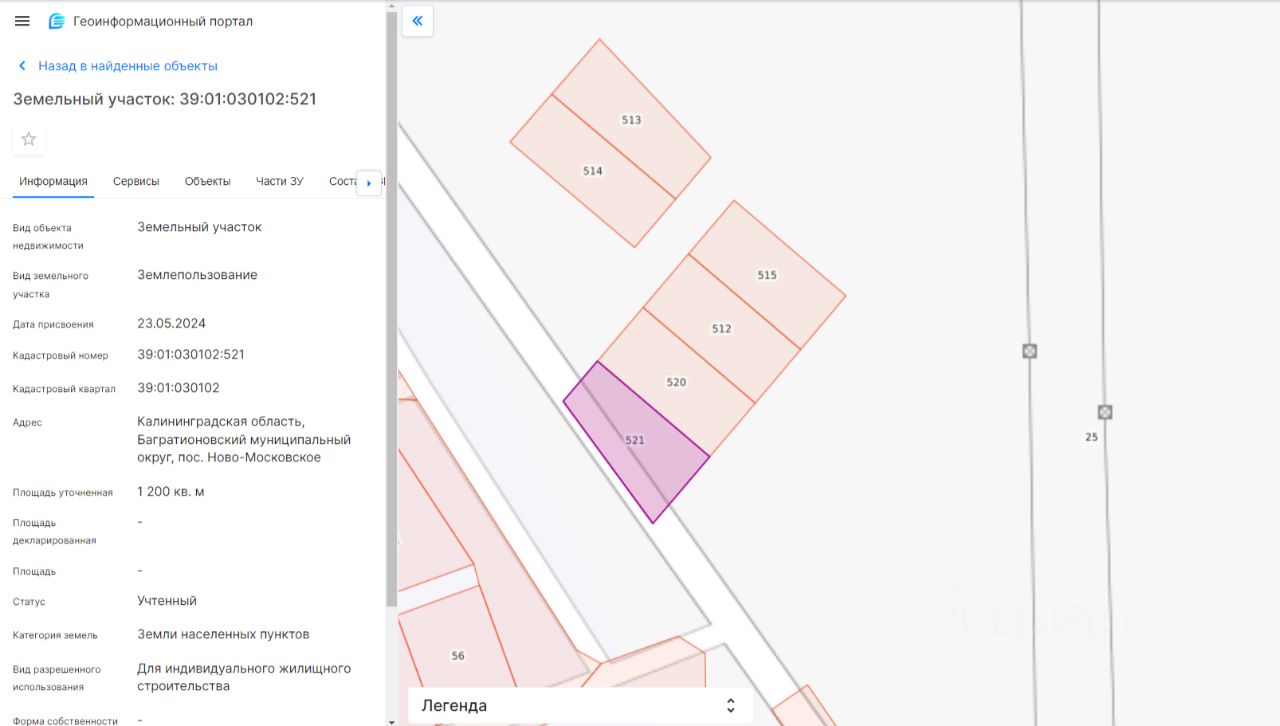Click the Статус label

29,602
